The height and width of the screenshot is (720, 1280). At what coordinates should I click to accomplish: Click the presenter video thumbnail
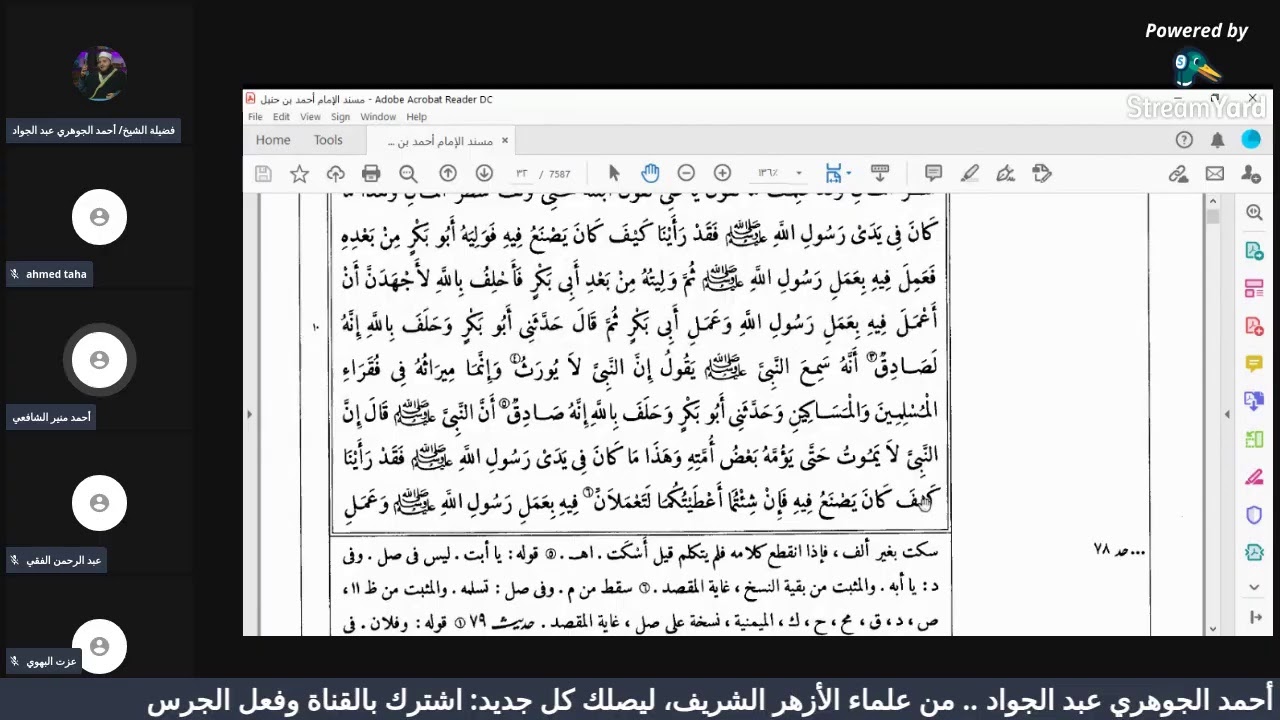99,73
